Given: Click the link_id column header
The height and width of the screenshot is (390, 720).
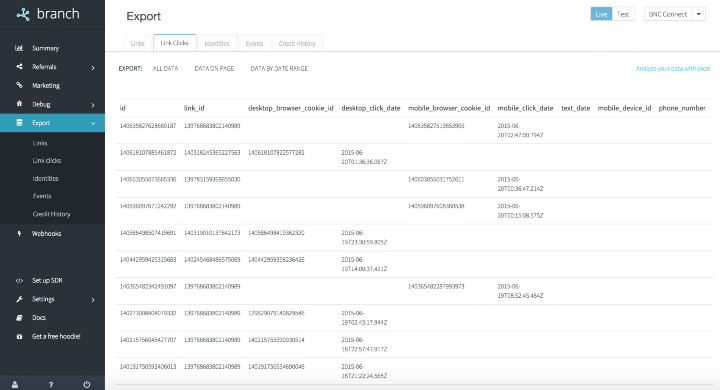Looking at the screenshot, I should click(x=194, y=108).
